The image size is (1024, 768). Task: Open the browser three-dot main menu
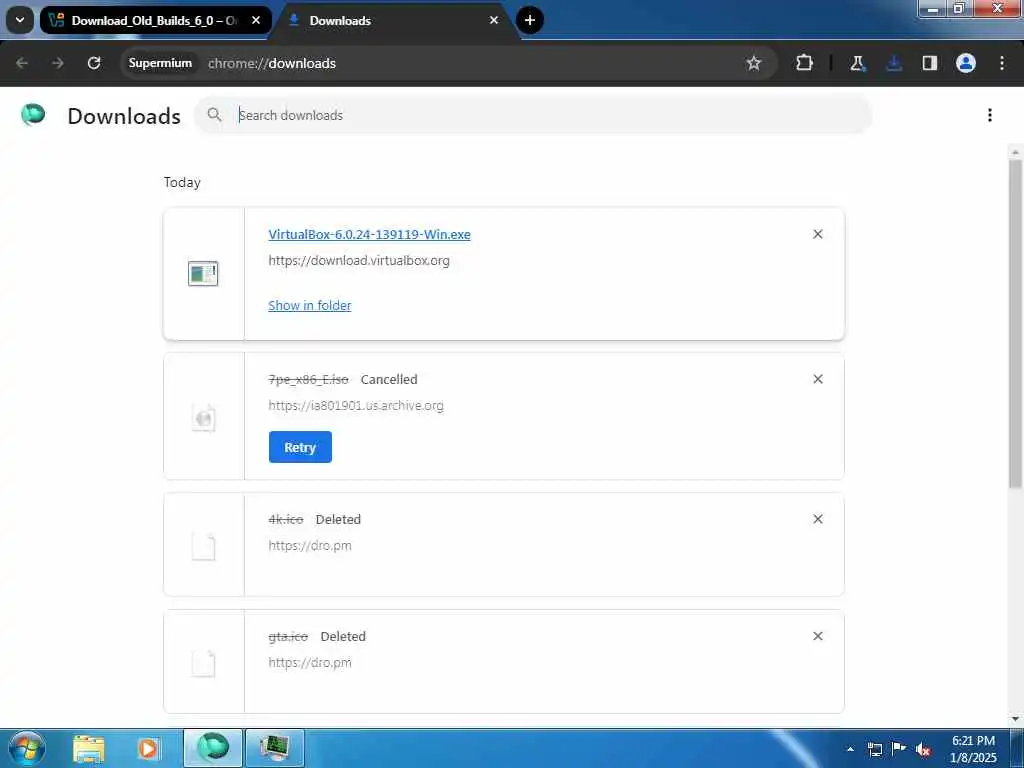(x=1002, y=63)
